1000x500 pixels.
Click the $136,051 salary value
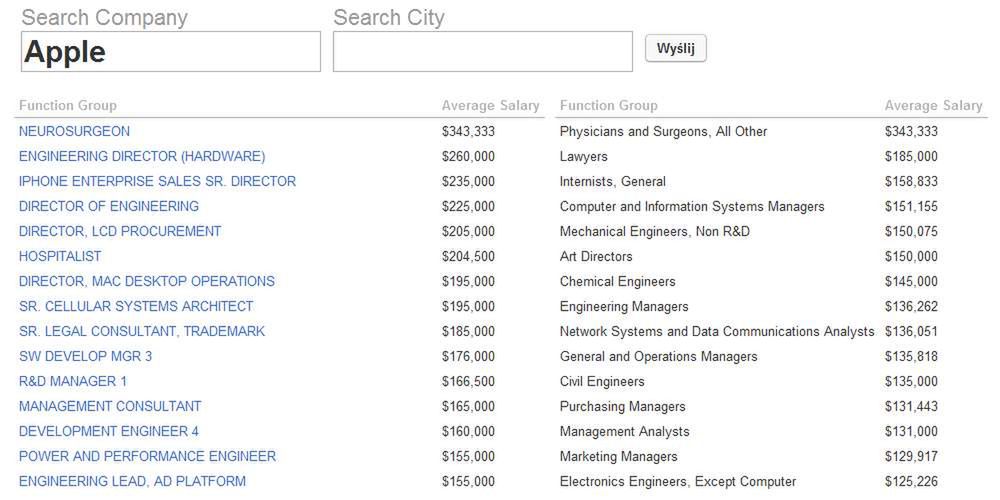(x=911, y=332)
